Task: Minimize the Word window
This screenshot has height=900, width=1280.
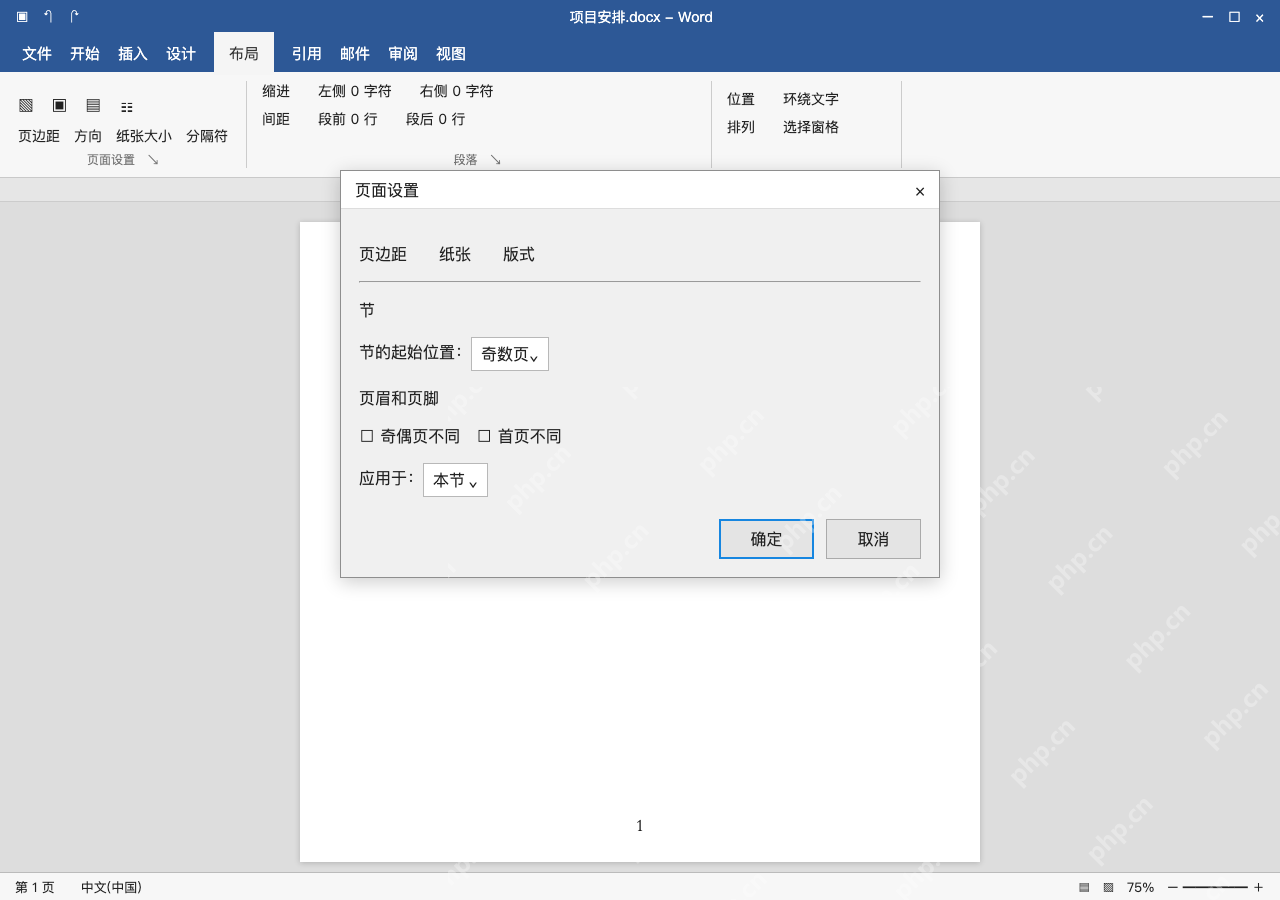Action: click(1208, 17)
